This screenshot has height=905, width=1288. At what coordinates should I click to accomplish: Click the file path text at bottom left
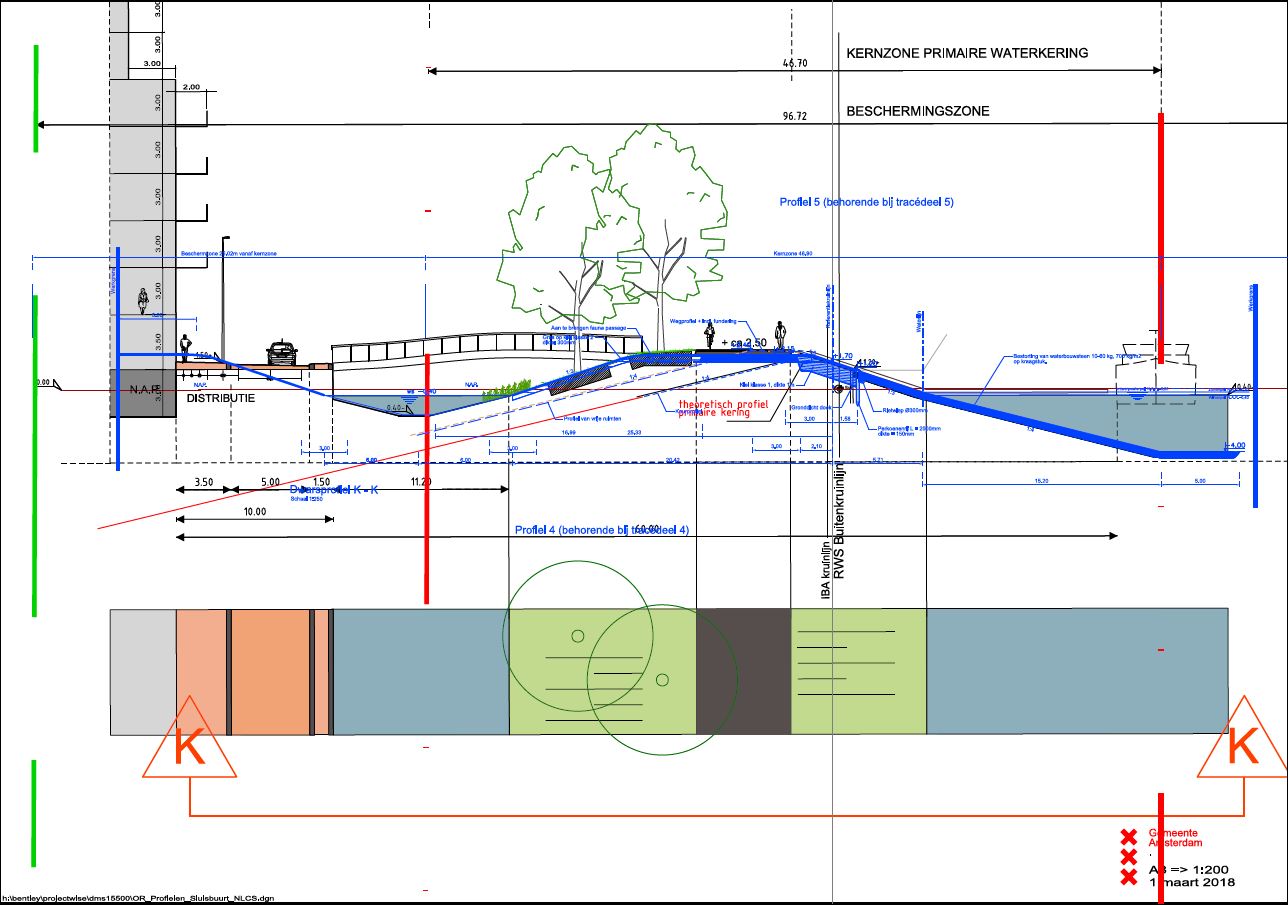(138, 897)
